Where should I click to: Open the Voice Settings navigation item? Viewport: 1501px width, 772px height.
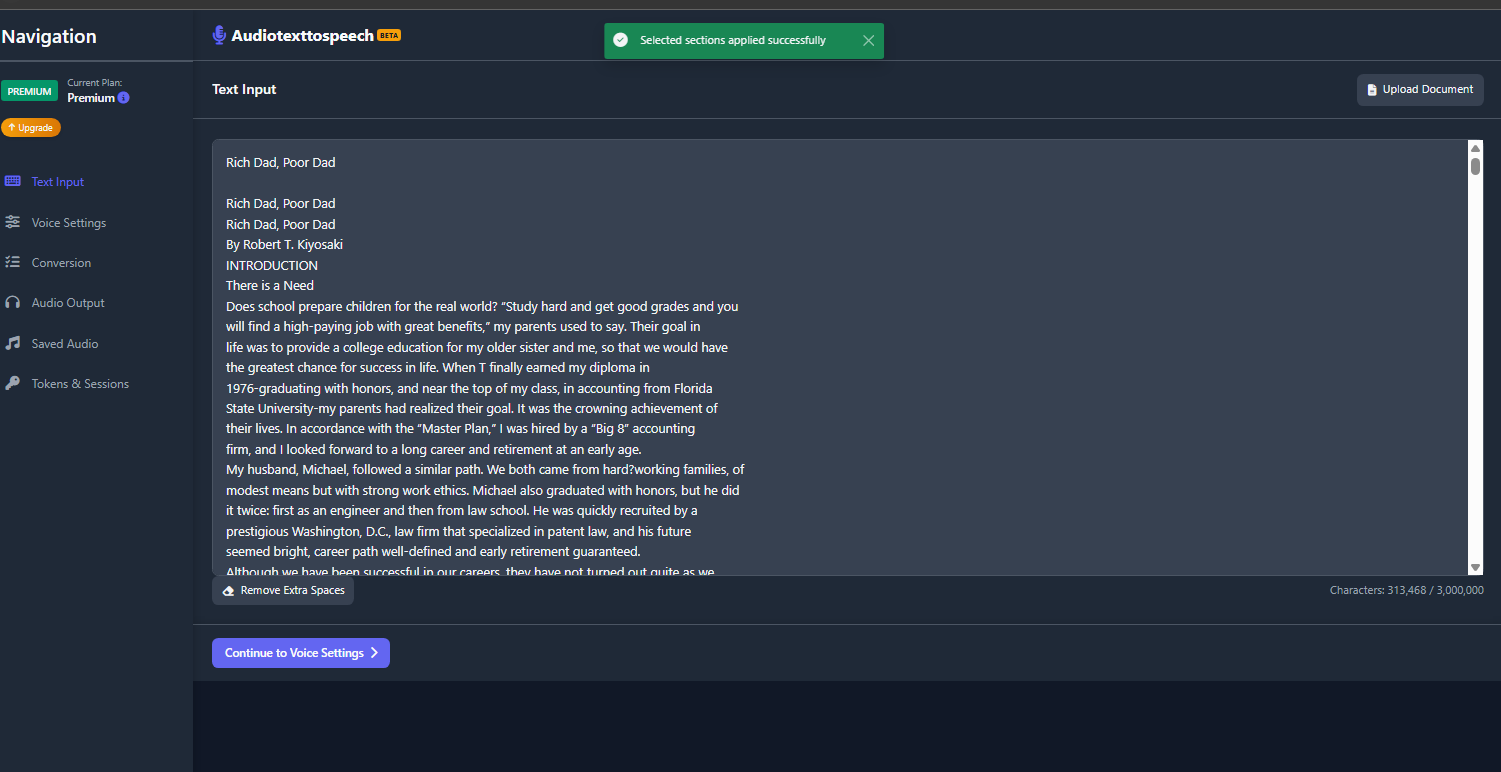[68, 223]
